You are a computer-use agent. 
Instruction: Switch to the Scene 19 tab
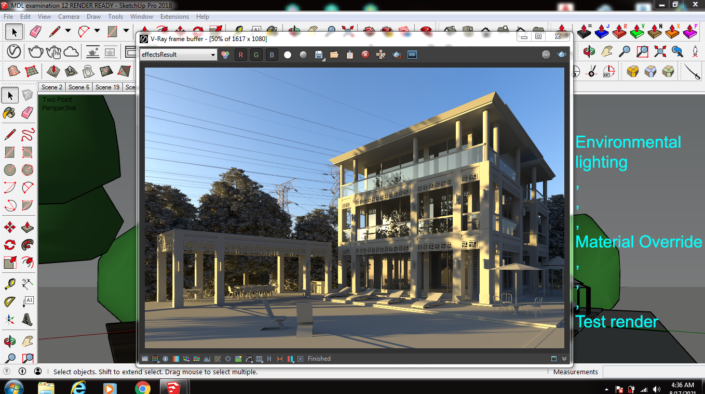coord(107,87)
